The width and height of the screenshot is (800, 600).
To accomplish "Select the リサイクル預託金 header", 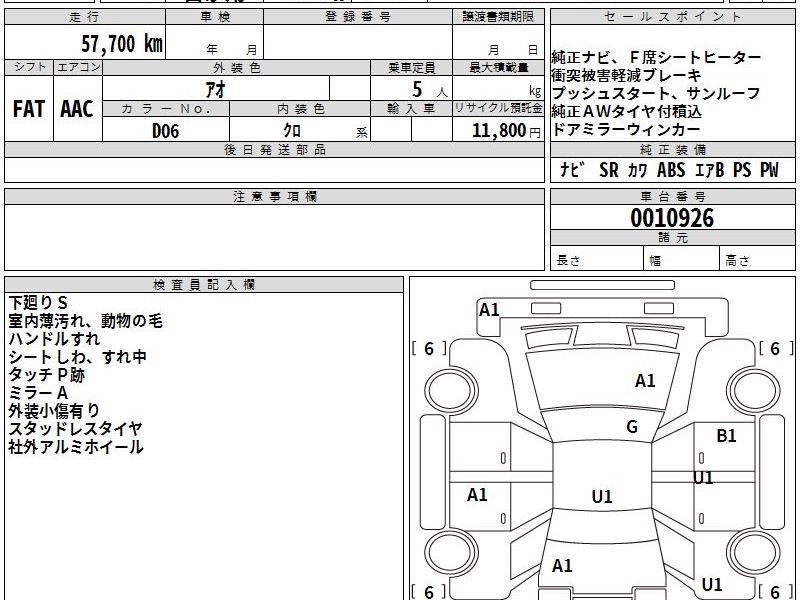I will point(498,109).
